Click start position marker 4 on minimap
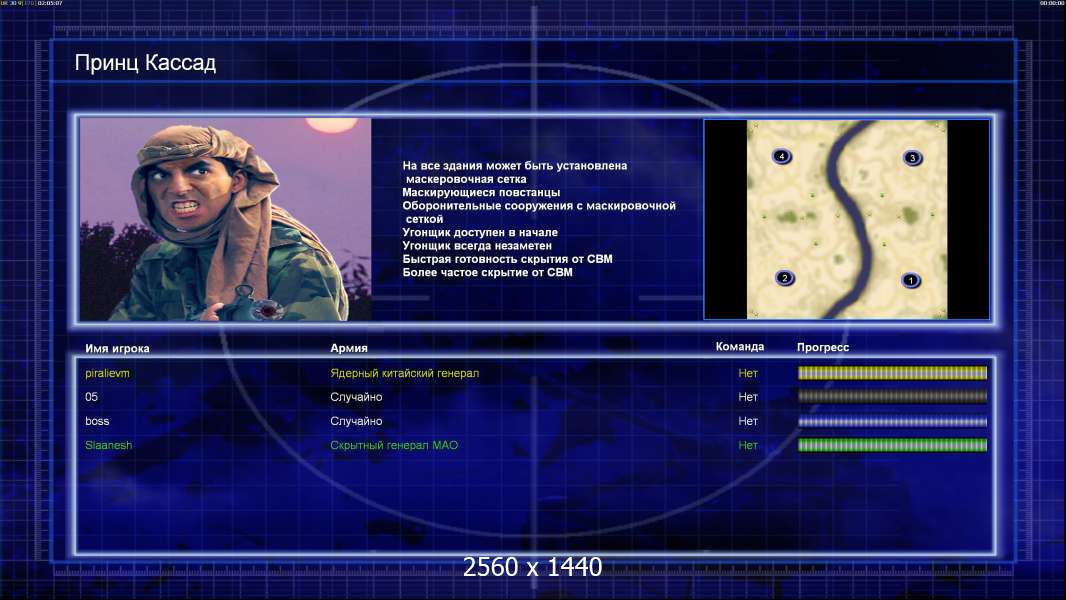 [x=782, y=156]
